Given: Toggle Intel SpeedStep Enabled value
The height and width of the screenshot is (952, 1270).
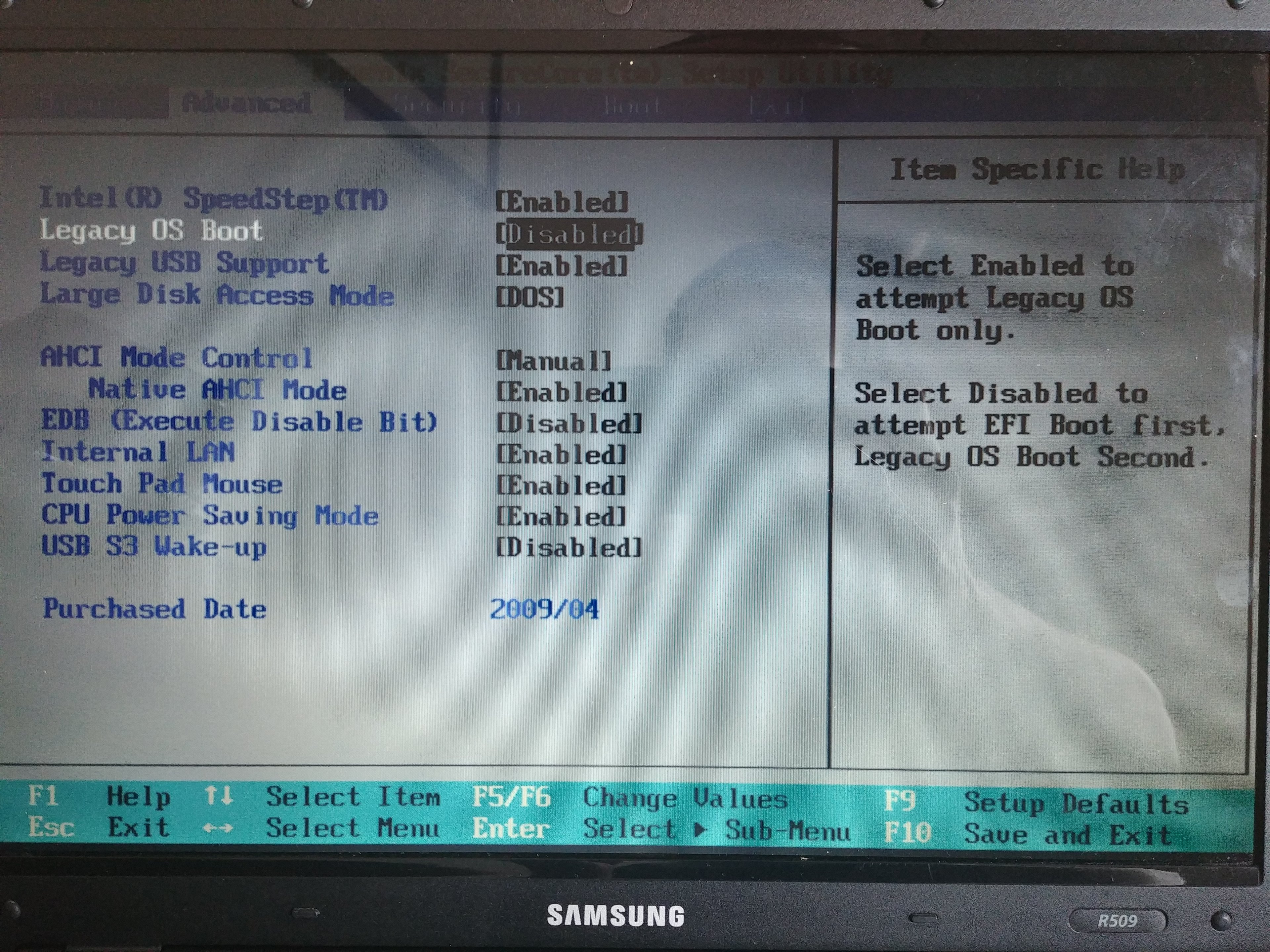Looking at the screenshot, I should point(562,202).
